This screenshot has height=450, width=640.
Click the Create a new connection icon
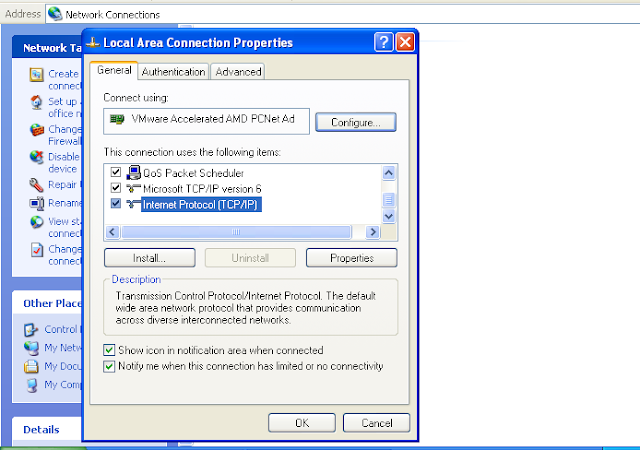coord(36,74)
